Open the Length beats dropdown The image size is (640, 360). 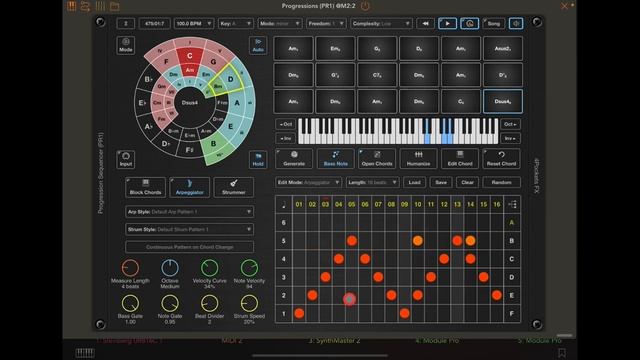372,182
